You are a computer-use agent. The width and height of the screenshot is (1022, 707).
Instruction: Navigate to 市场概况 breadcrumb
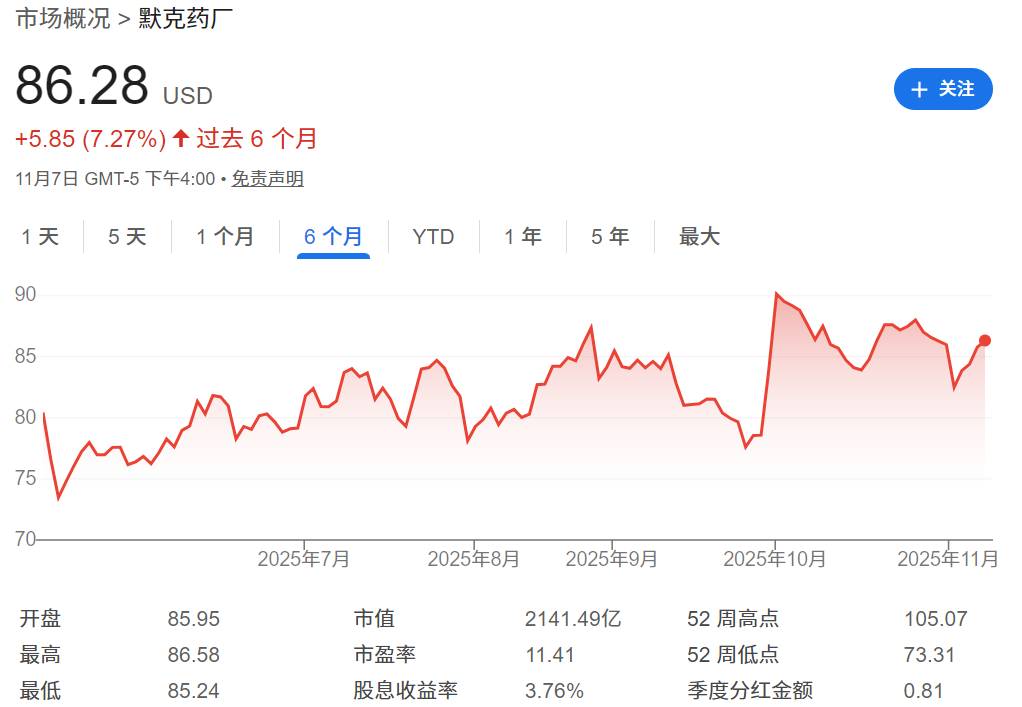(x=62, y=18)
